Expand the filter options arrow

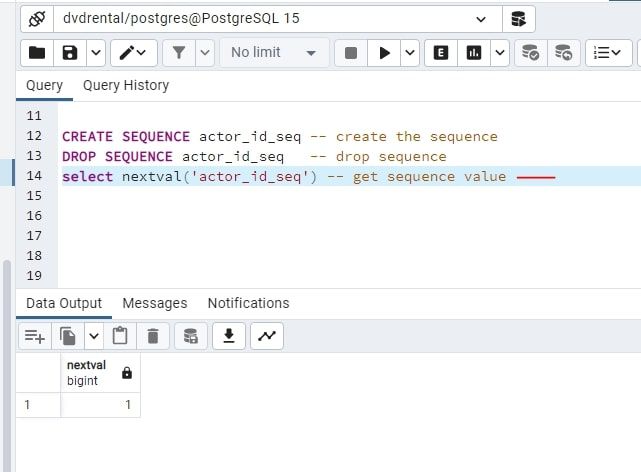[205, 53]
